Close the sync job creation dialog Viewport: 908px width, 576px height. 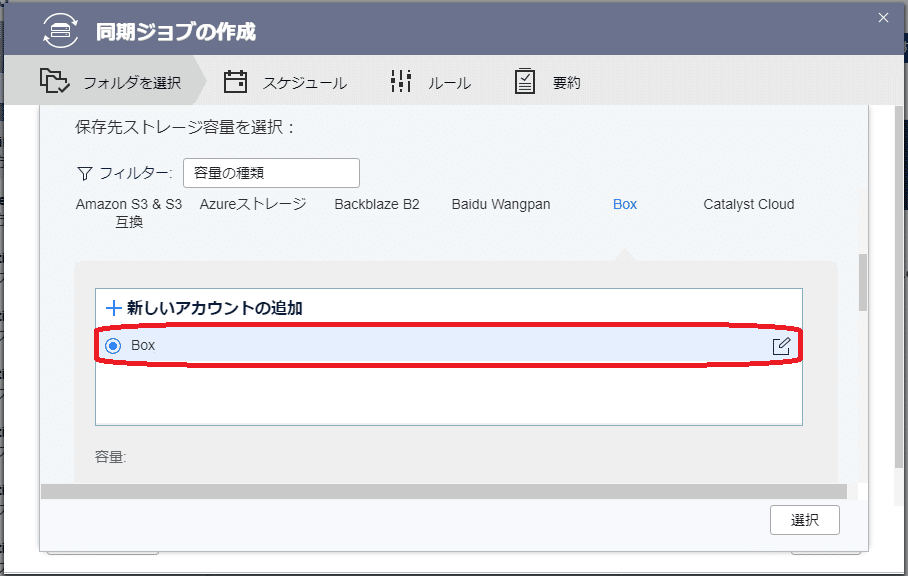(883, 18)
